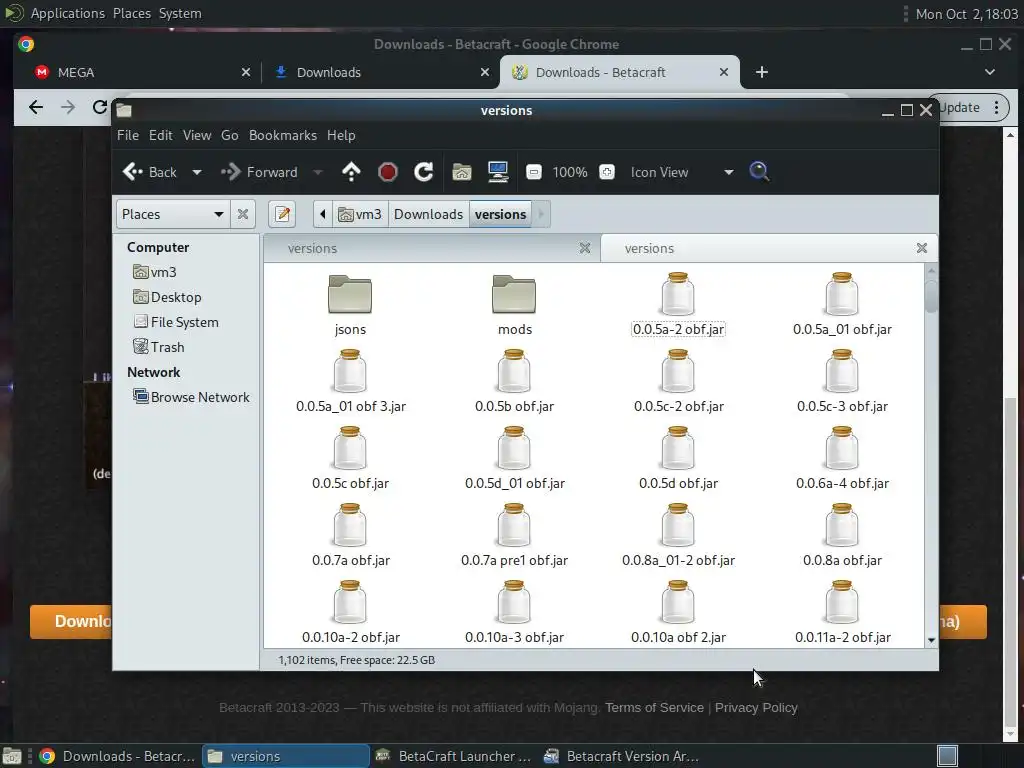Open the Bookmarks menu
Image resolution: width=1024 pixels, height=768 pixels.
tap(283, 135)
